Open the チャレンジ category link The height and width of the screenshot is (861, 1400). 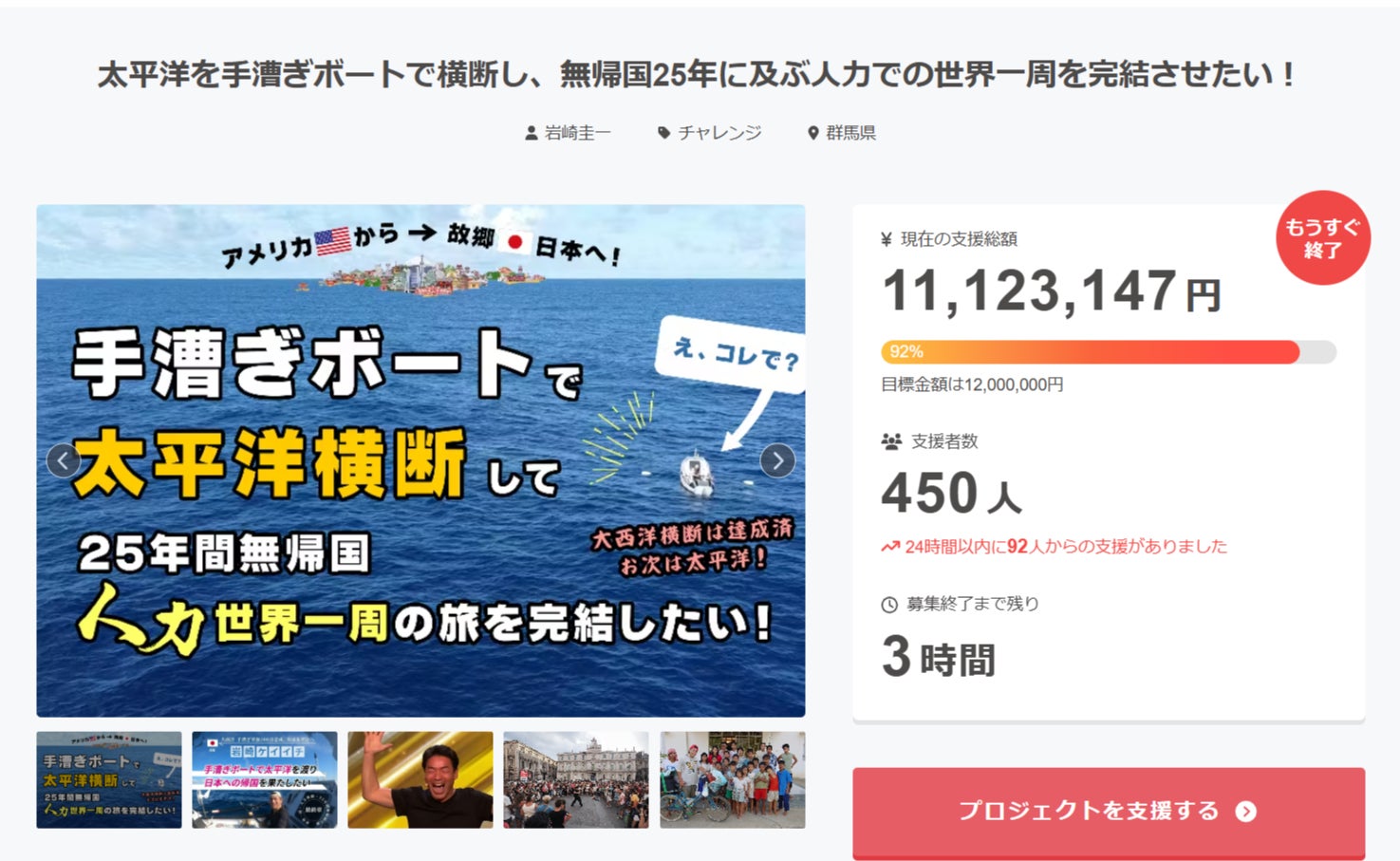pyautogui.click(x=719, y=133)
